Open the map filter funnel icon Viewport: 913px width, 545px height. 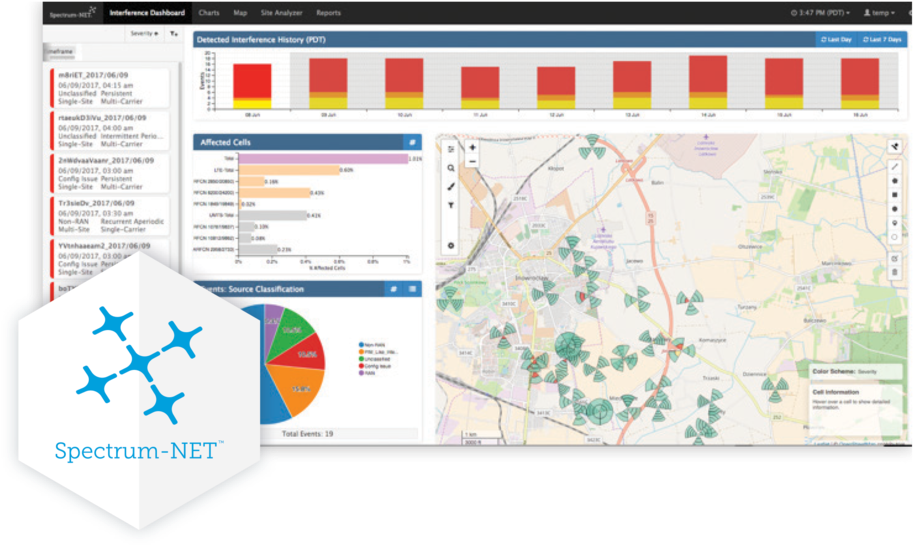coord(451,206)
